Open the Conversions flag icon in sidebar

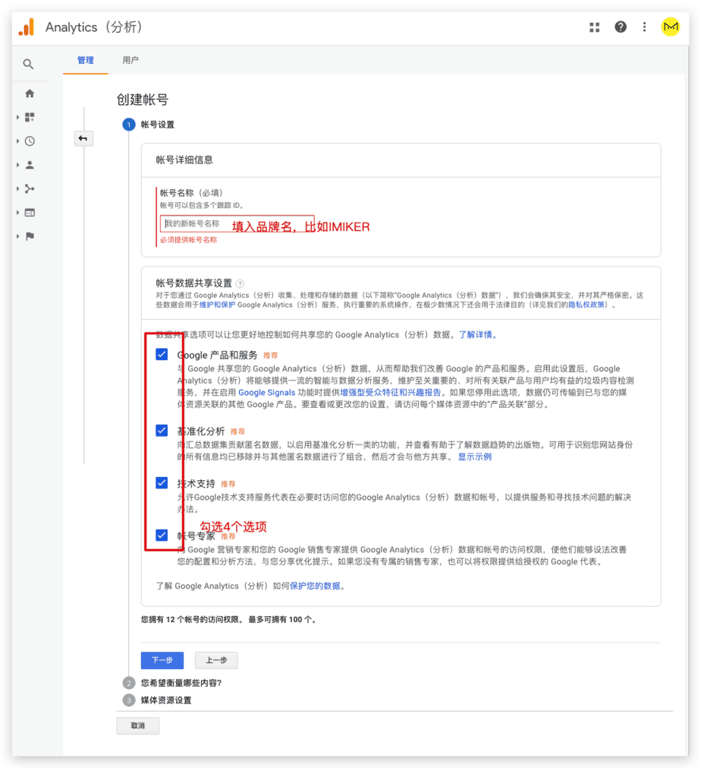pyautogui.click(x=30, y=236)
